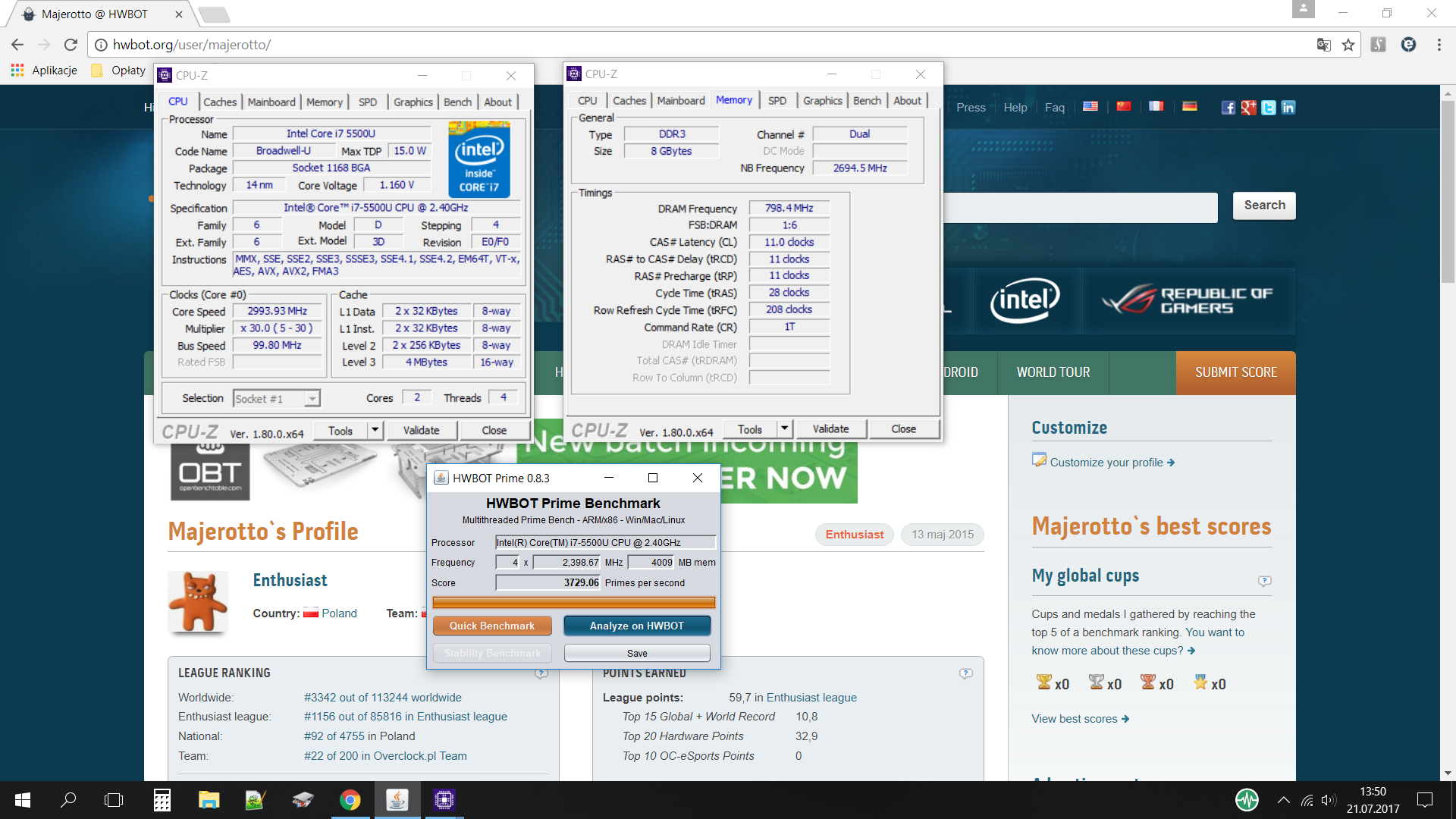This screenshot has width=1456, height=819.
Task: Click help icon beside My global cups
Action: click(x=1265, y=581)
